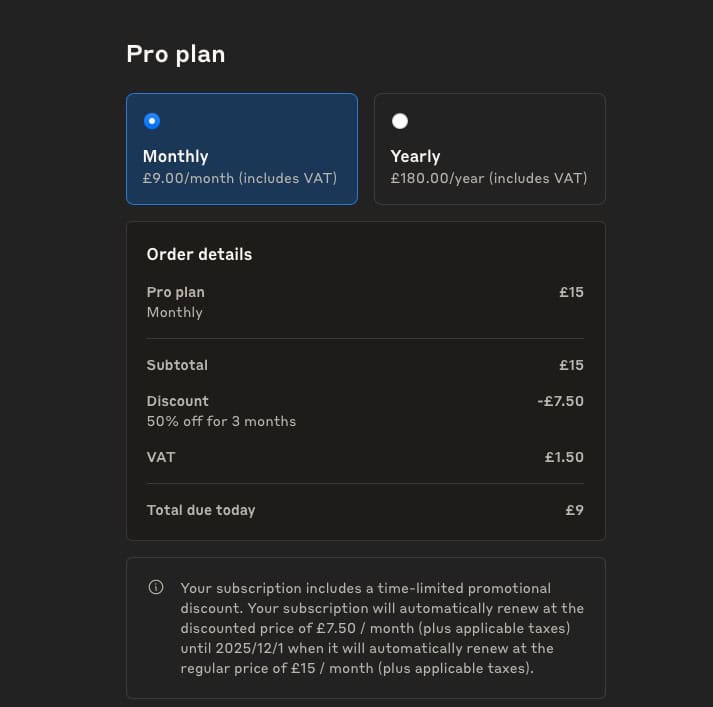Click the £1.50 VAT amount

point(564,457)
